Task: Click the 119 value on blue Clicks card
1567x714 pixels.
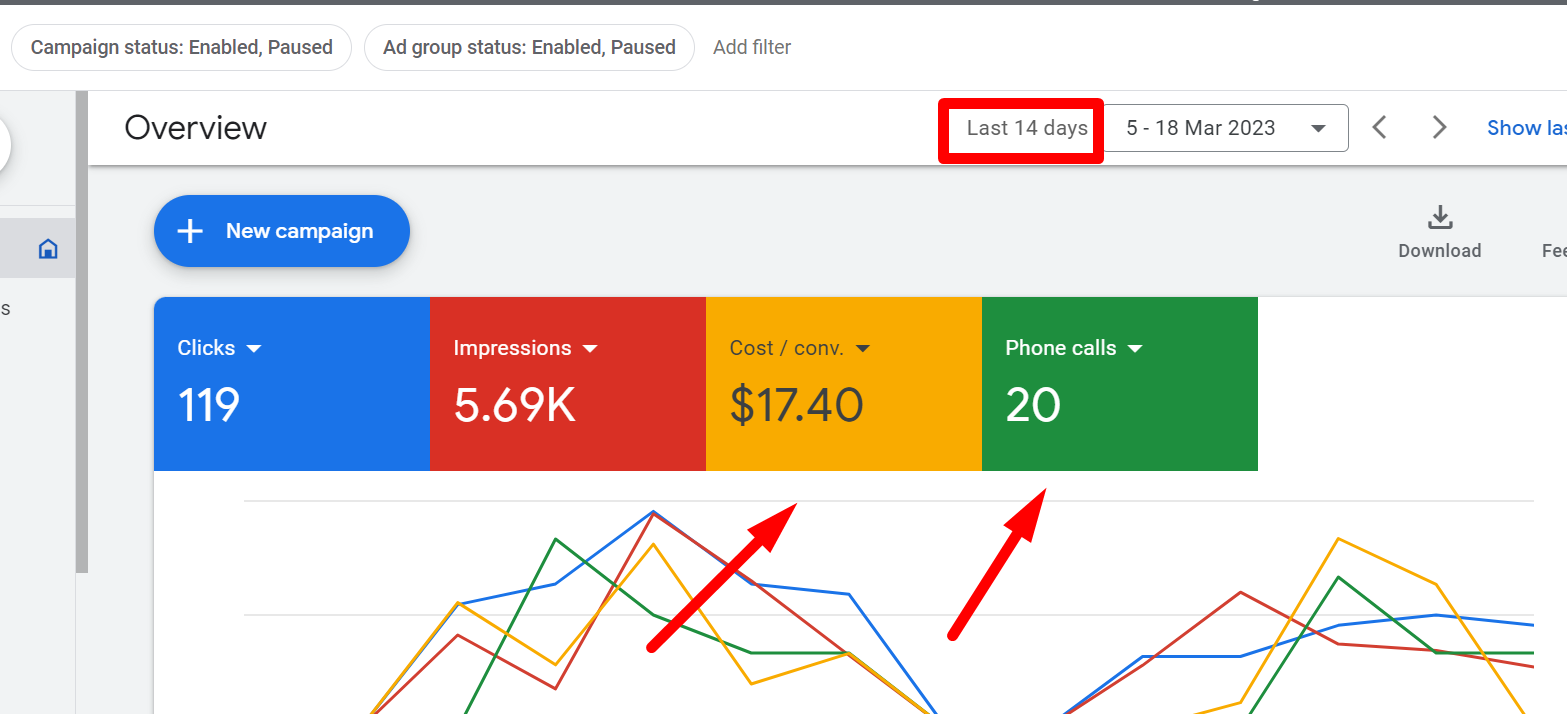Action: 209,405
